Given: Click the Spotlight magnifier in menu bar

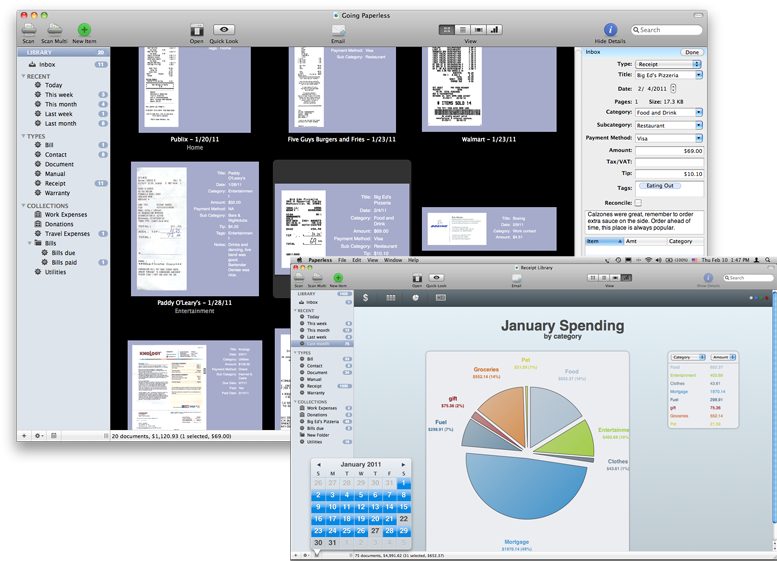Looking at the screenshot, I should click(x=768, y=260).
